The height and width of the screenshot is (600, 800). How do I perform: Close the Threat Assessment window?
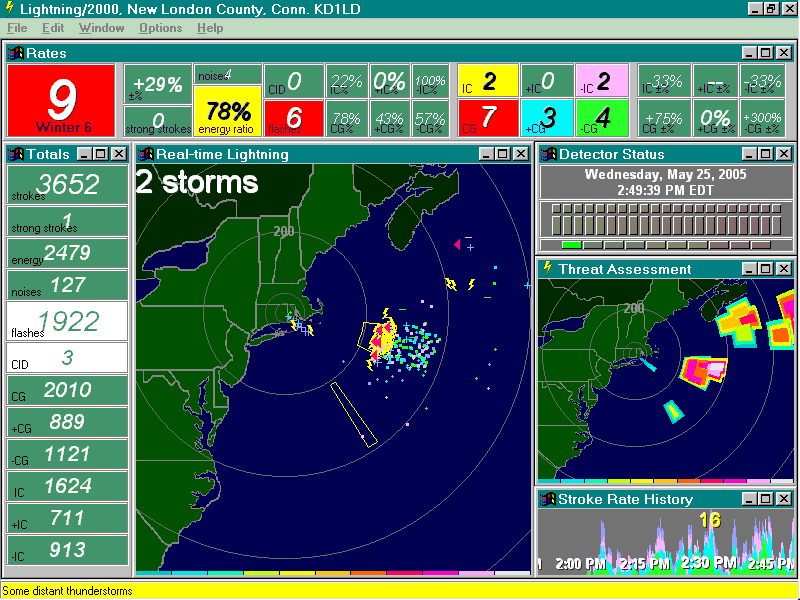[784, 268]
